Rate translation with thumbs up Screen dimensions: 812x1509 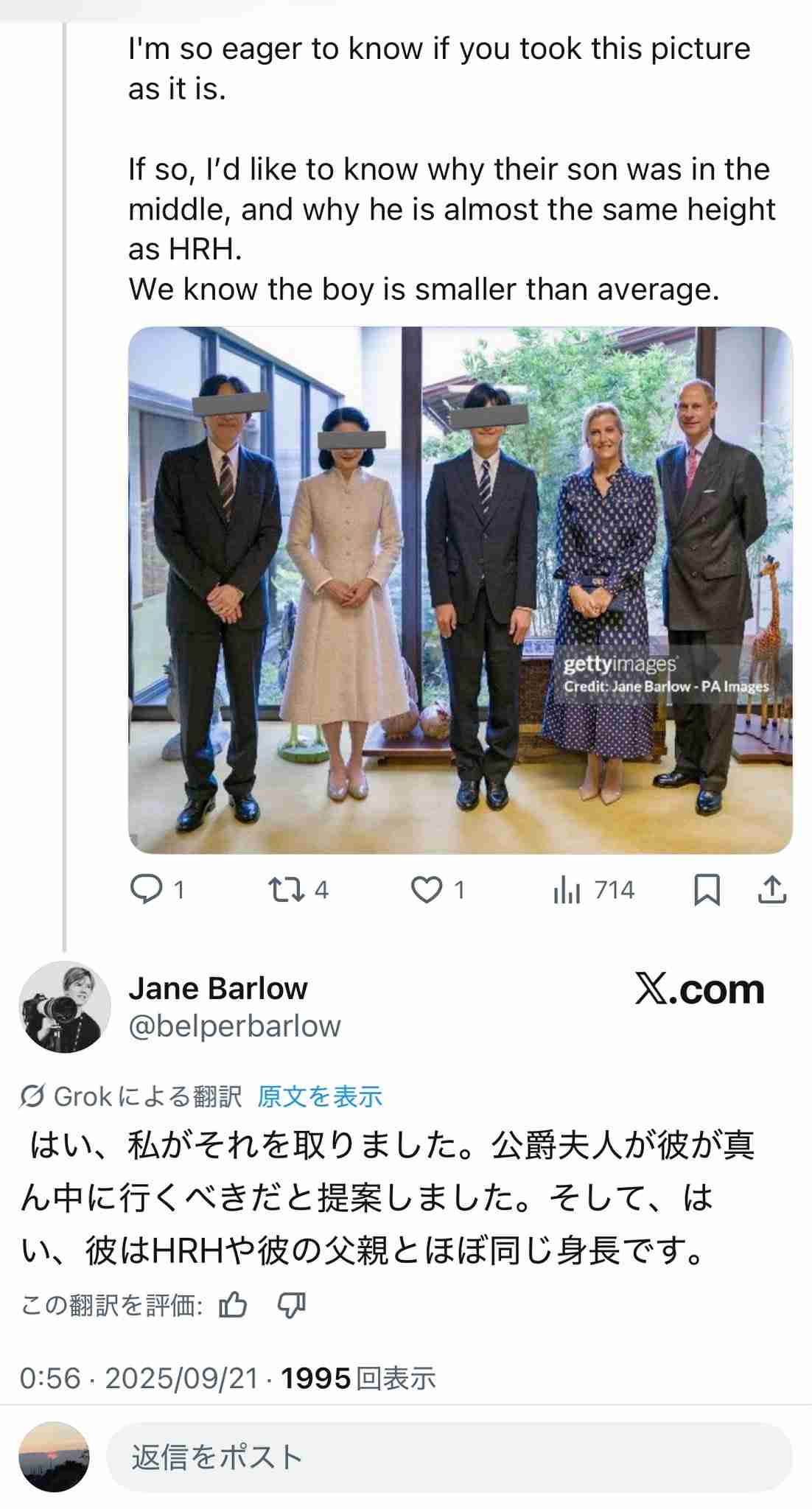point(234,1306)
